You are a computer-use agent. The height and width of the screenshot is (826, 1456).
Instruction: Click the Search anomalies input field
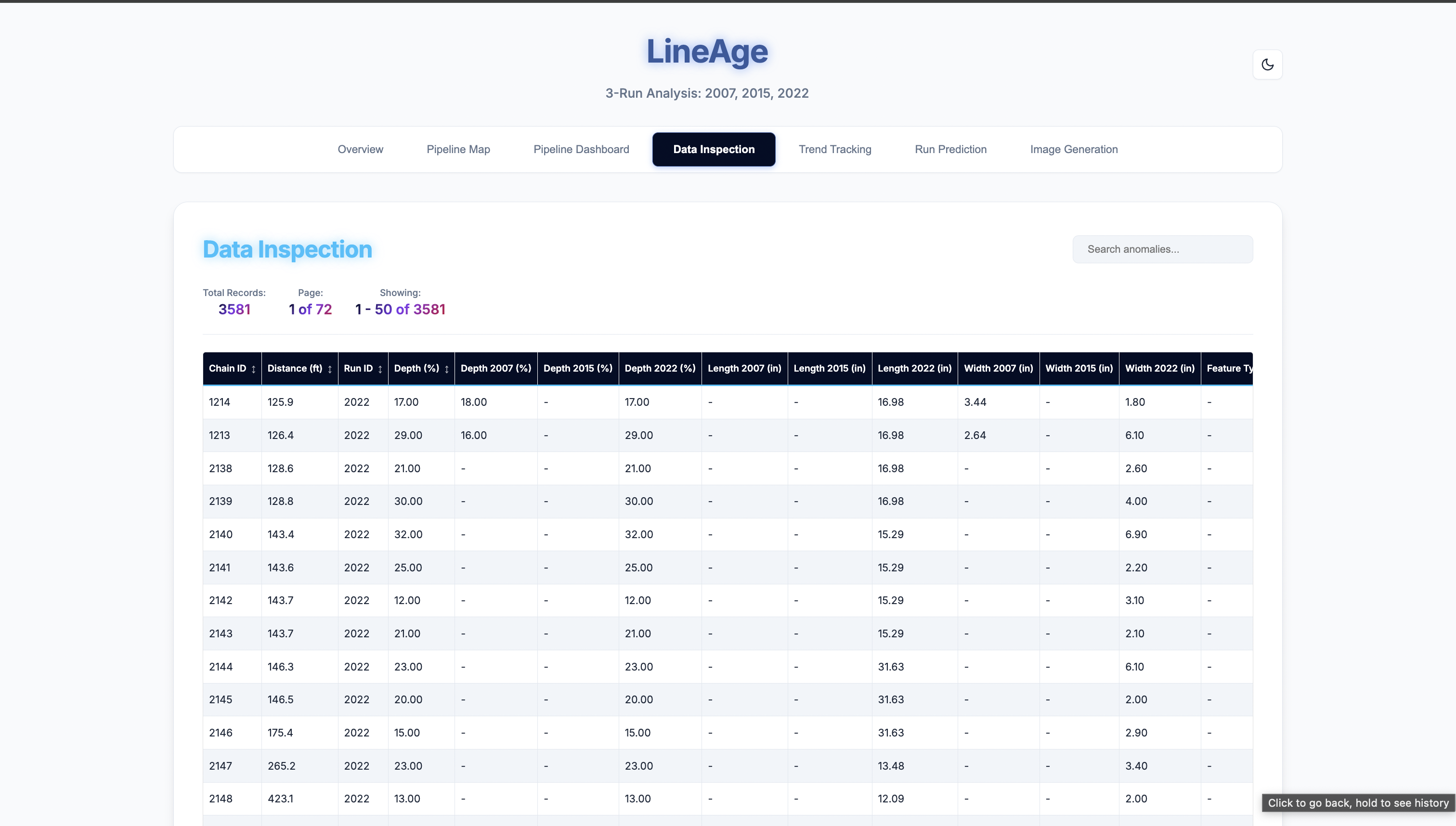(1162, 249)
